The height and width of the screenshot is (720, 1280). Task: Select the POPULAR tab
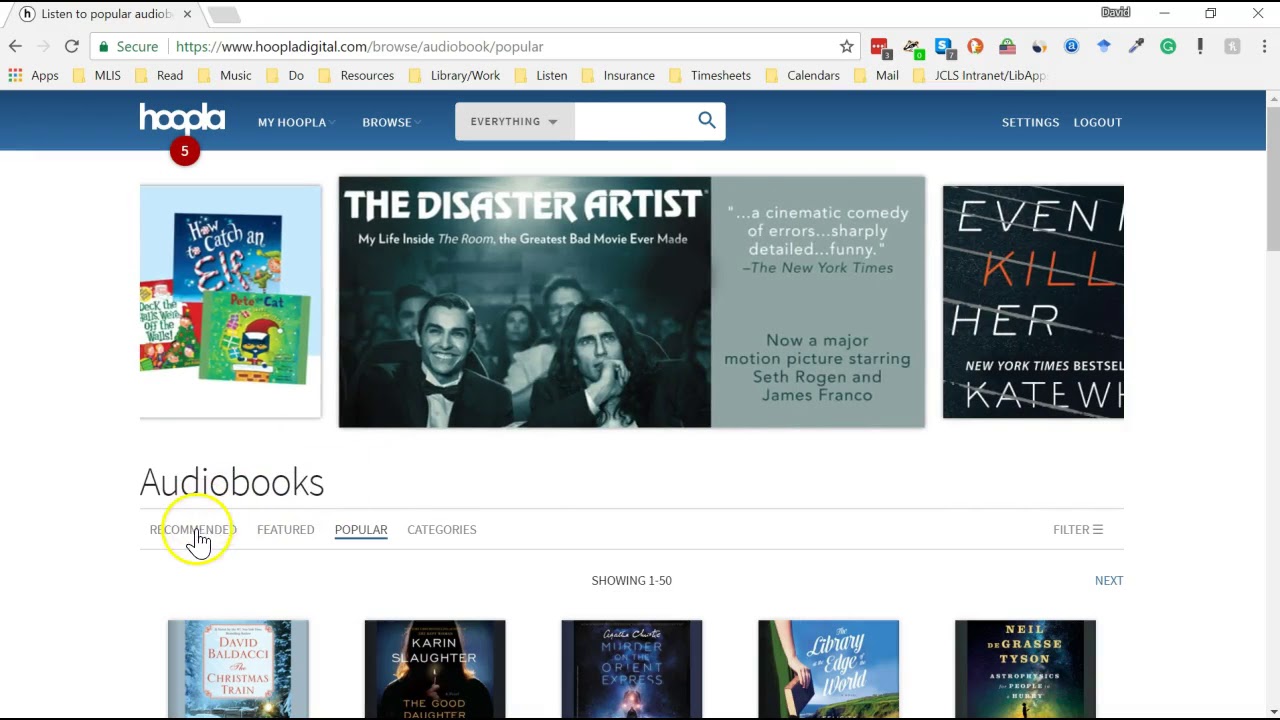[x=361, y=530]
